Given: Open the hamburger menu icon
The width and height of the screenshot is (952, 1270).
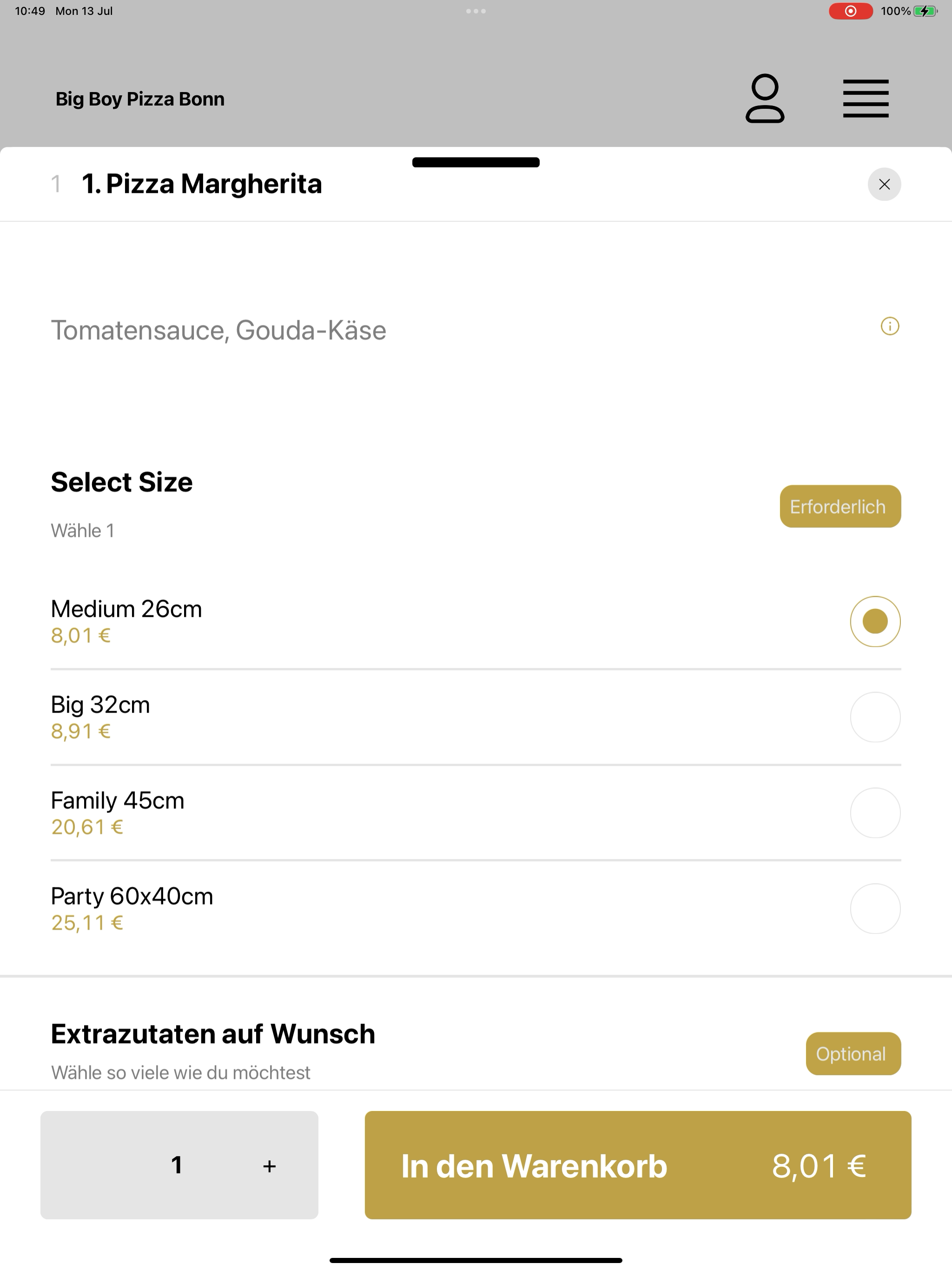Looking at the screenshot, I should tap(865, 98).
